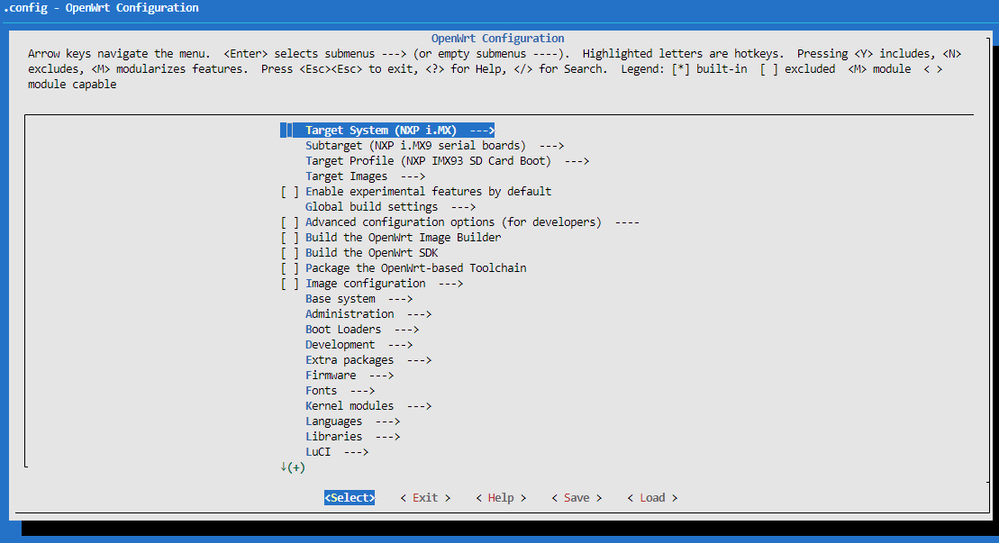
Task: Expand the Administration submenu
Action: point(368,314)
